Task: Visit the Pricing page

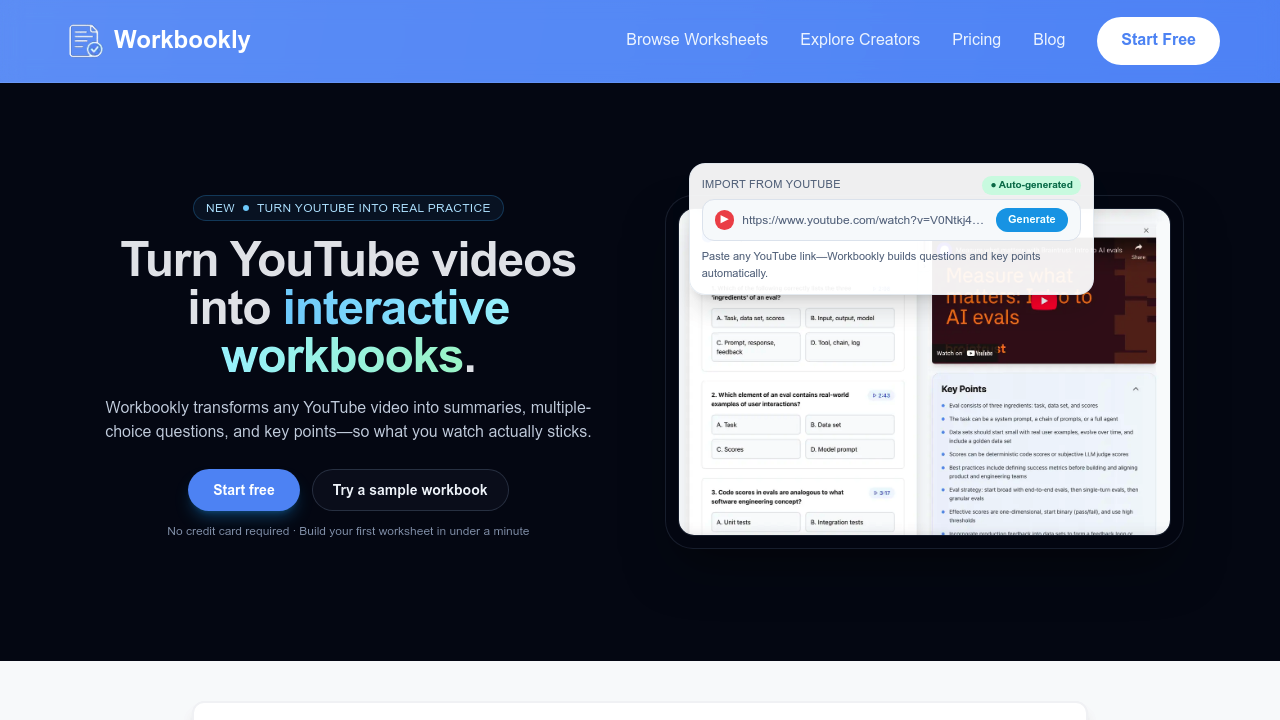Action: click(976, 40)
